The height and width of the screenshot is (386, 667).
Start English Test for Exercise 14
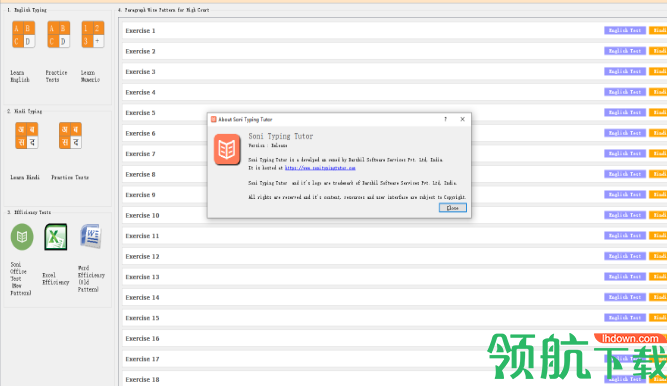coord(625,297)
